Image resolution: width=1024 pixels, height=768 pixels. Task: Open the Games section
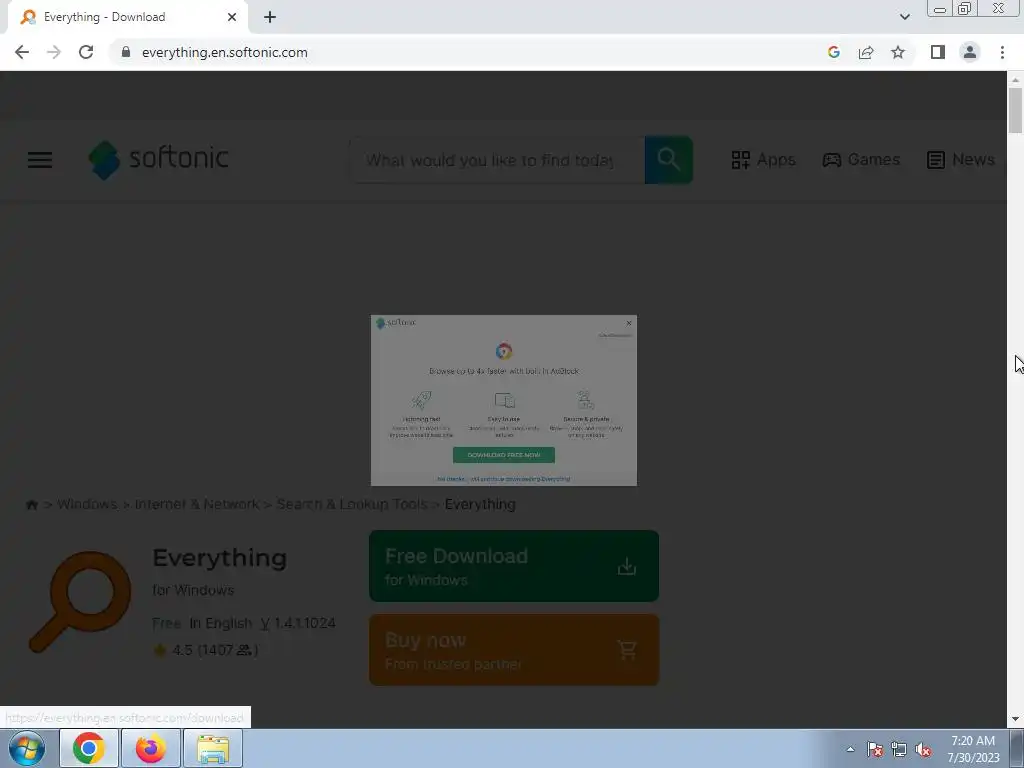coord(861,160)
